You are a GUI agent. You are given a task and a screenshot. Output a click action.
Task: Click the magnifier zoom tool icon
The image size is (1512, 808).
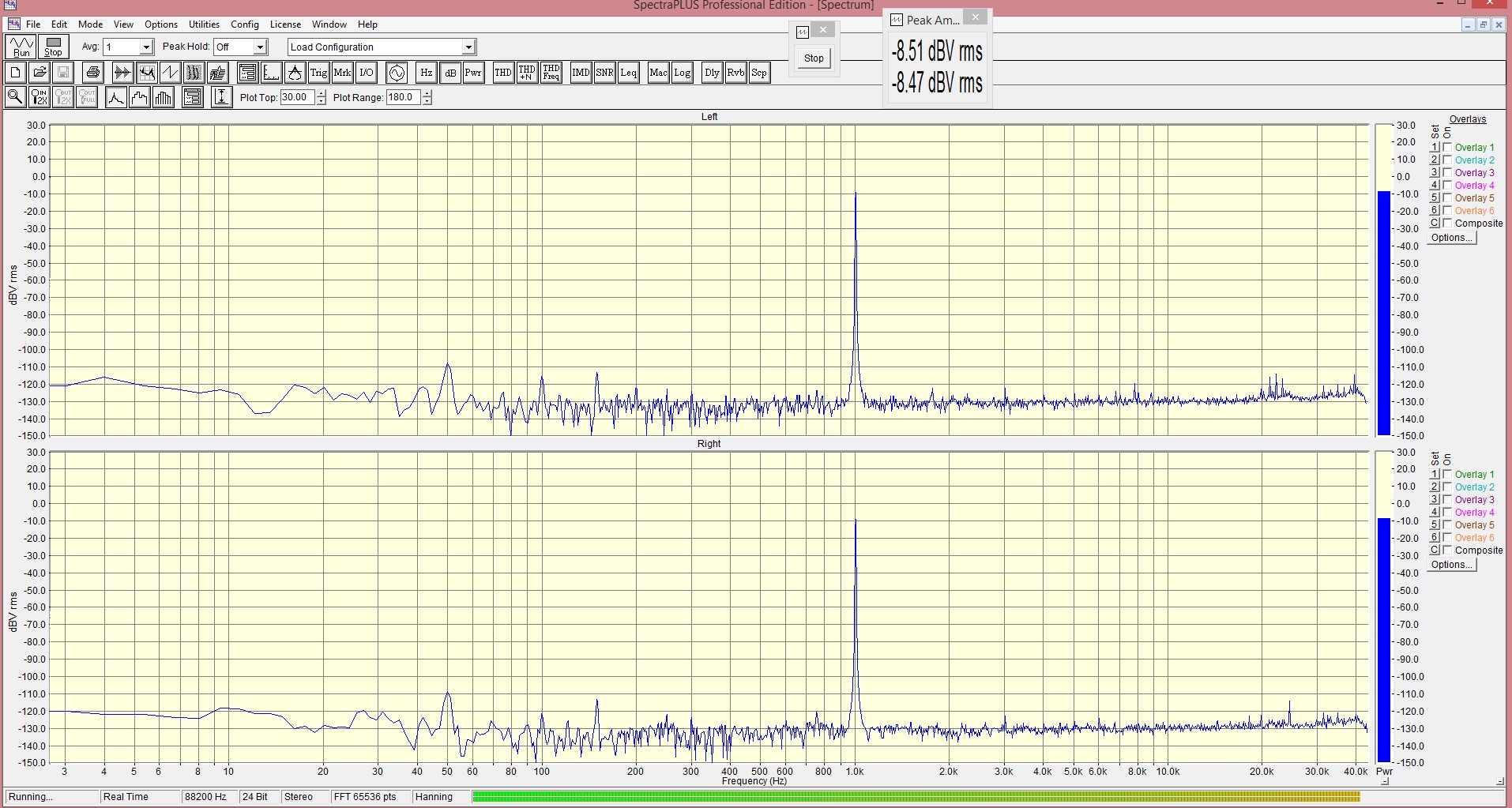(15, 97)
